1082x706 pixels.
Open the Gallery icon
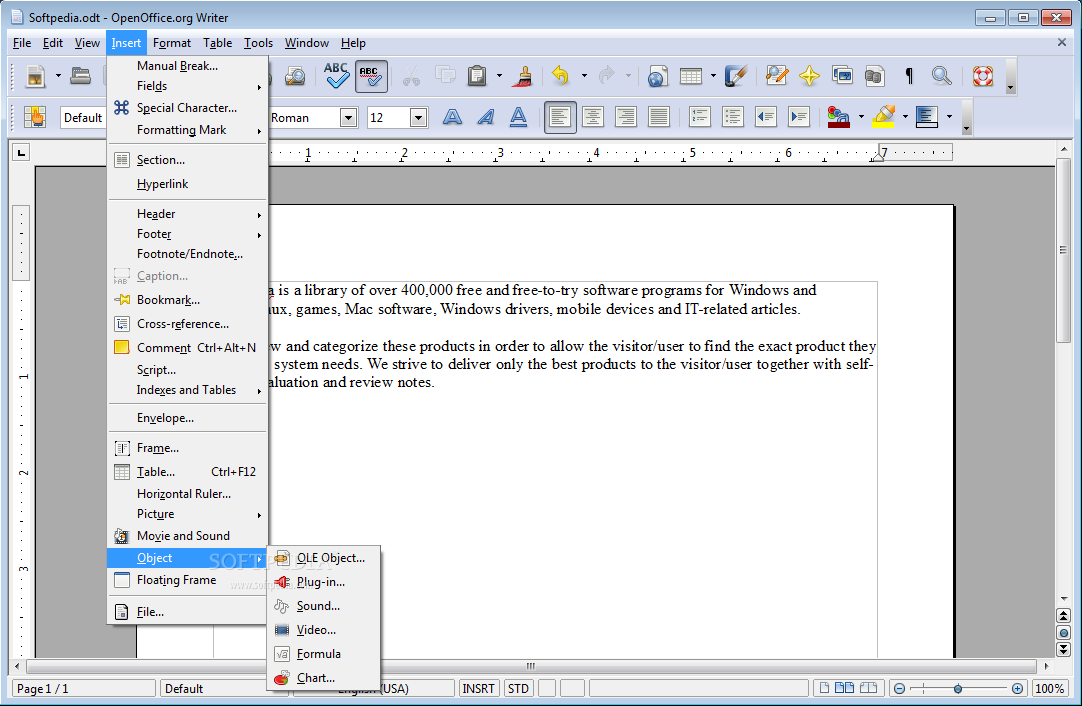843,75
